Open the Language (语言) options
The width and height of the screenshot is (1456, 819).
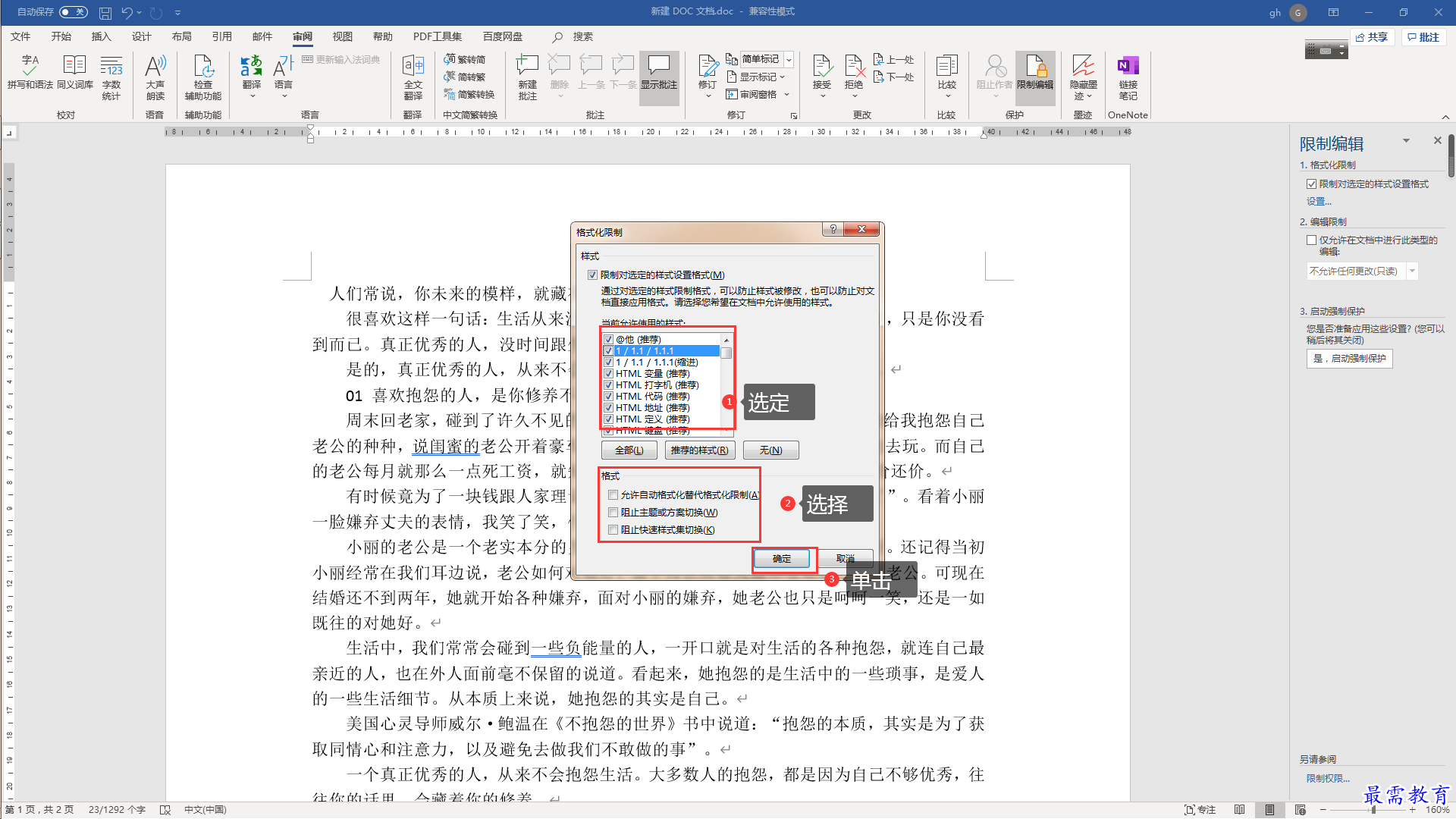(284, 77)
